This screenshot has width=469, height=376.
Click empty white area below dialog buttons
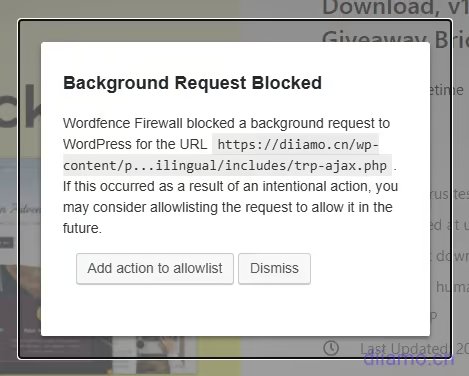tap(235, 310)
